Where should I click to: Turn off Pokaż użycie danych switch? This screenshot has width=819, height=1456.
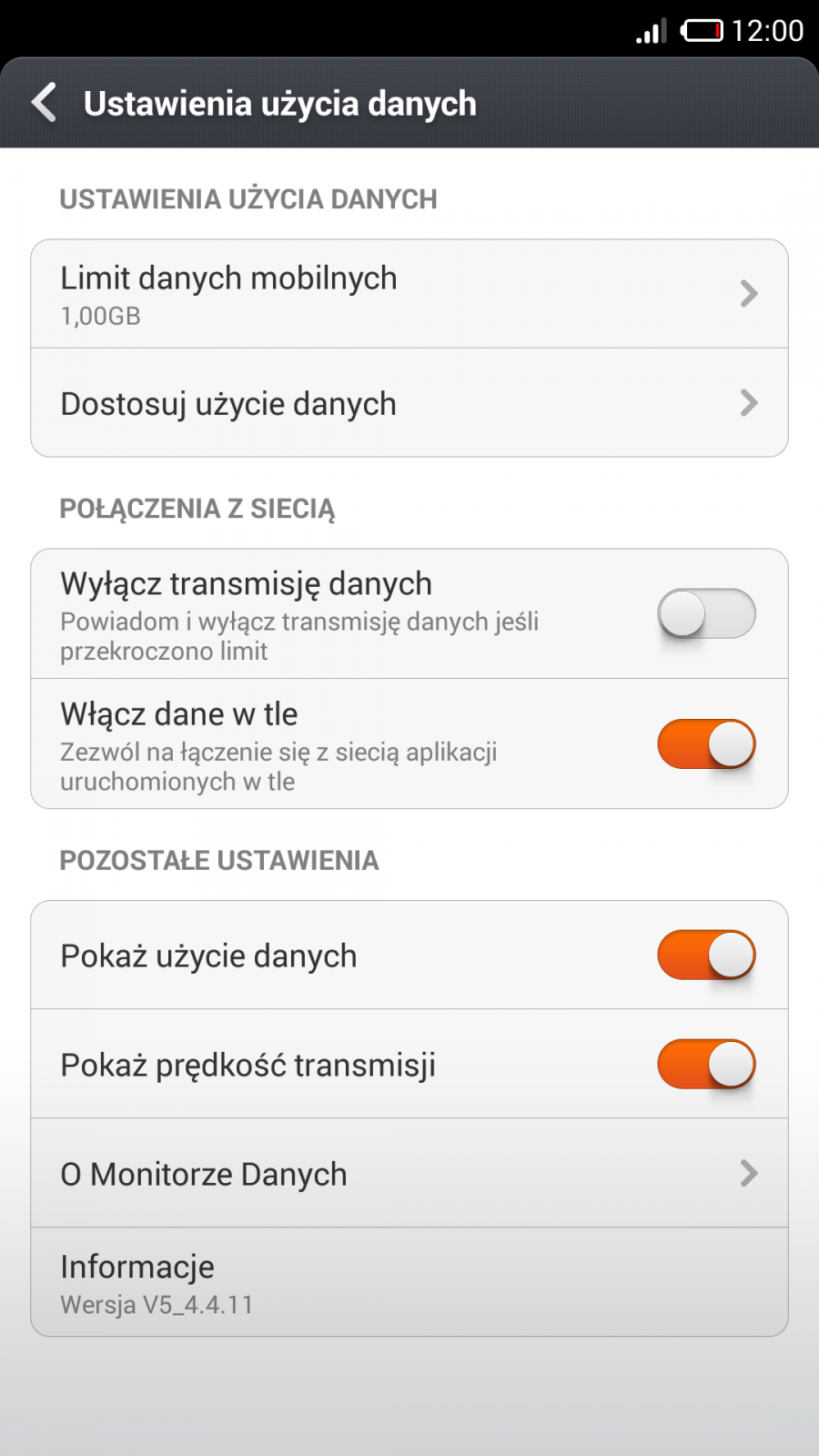[706, 955]
